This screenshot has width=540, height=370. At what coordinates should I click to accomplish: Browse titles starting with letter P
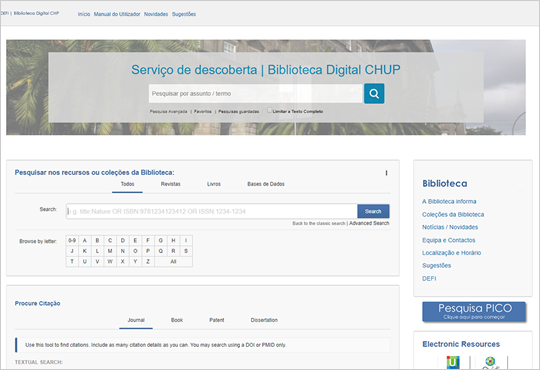click(148, 251)
